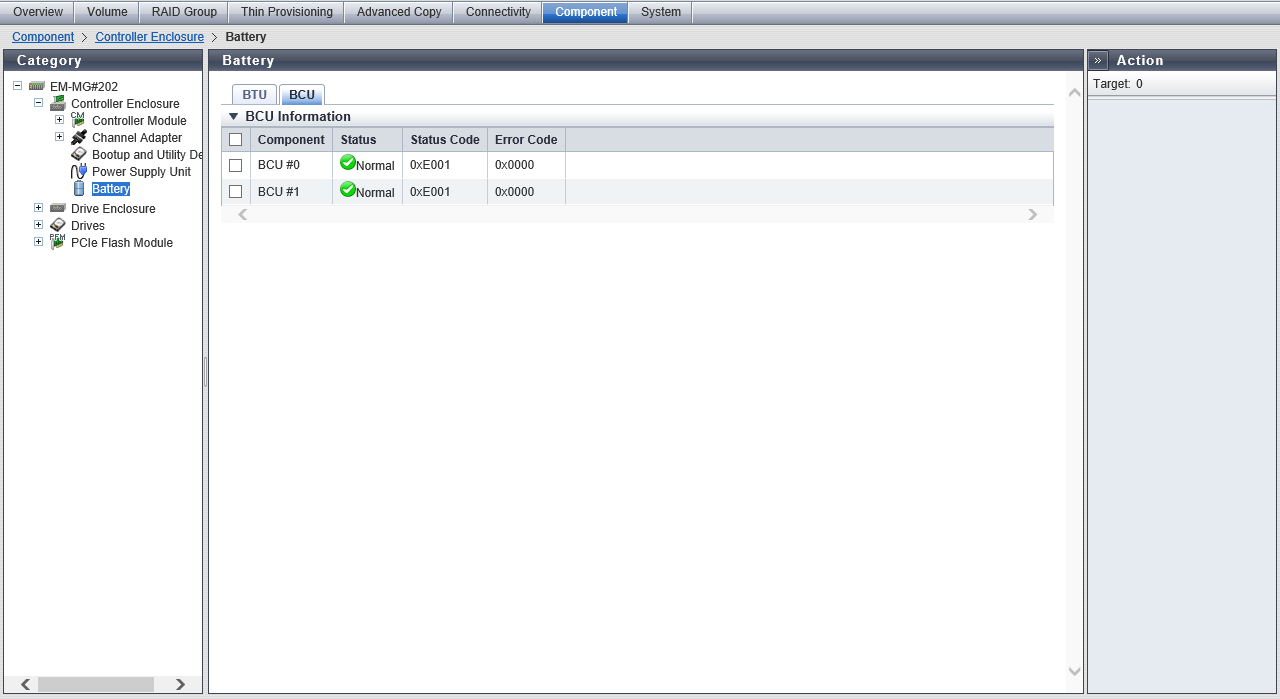Expand the Controller Module tree node

[59, 120]
